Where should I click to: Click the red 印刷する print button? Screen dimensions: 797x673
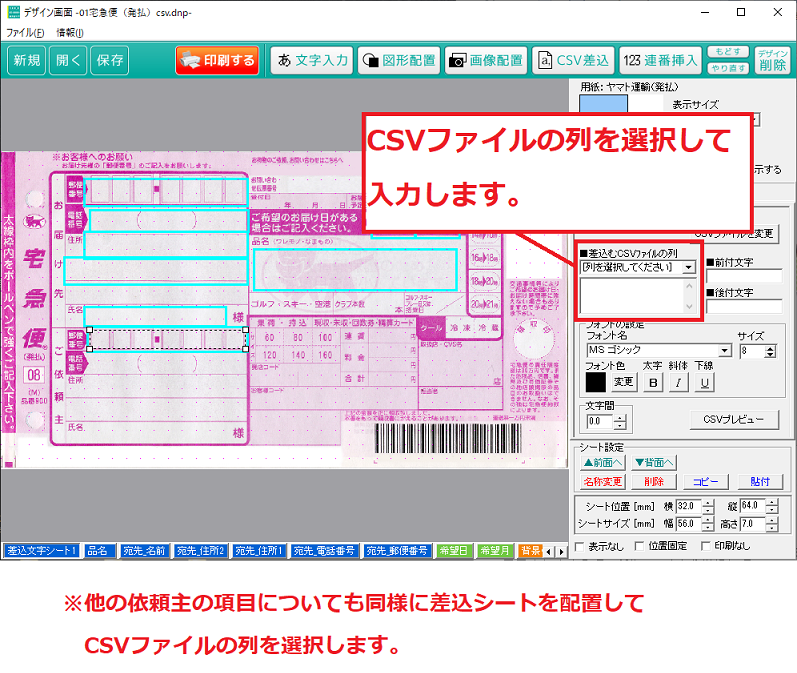[218, 60]
